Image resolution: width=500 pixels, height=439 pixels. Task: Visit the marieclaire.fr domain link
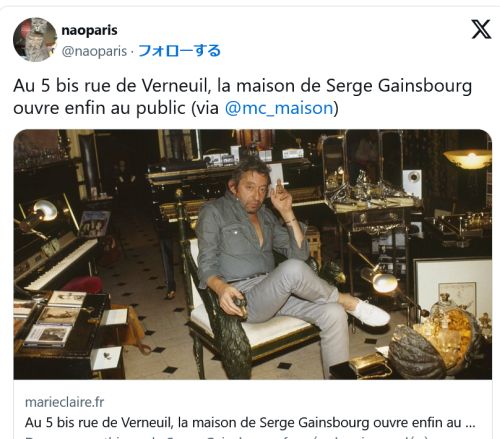click(64, 402)
